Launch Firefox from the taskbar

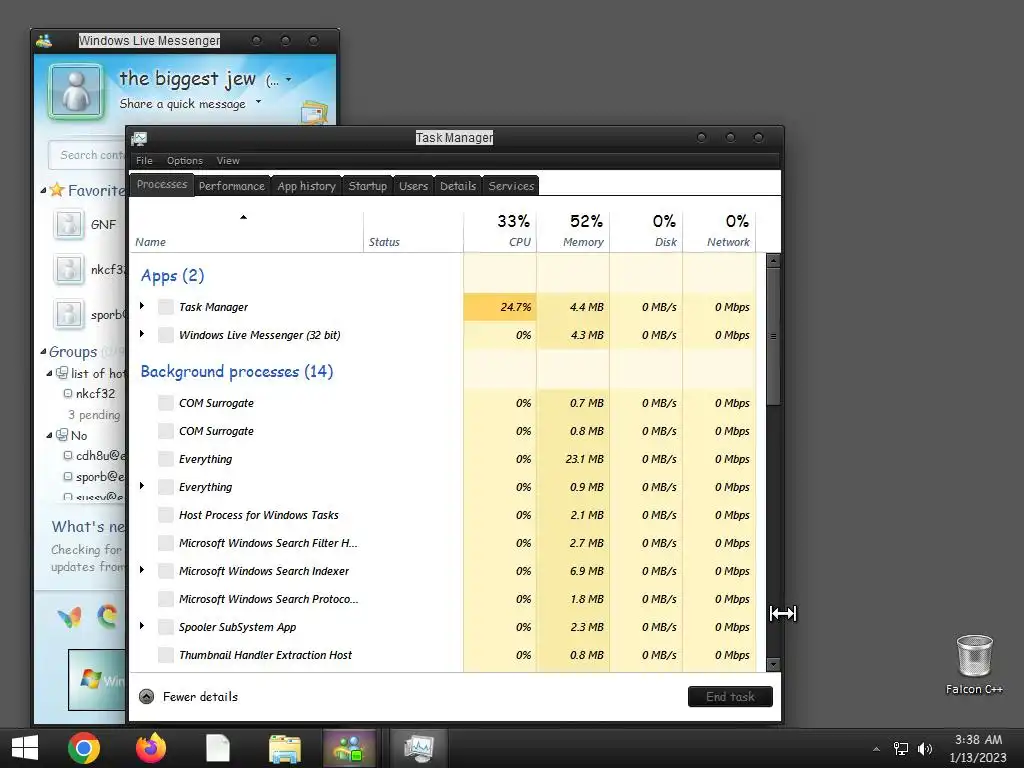[x=151, y=748]
